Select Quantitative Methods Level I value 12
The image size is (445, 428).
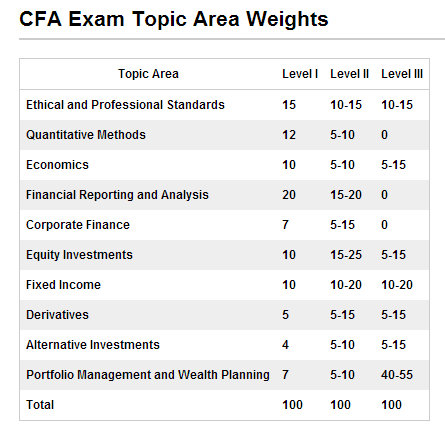tap(289, 135)
